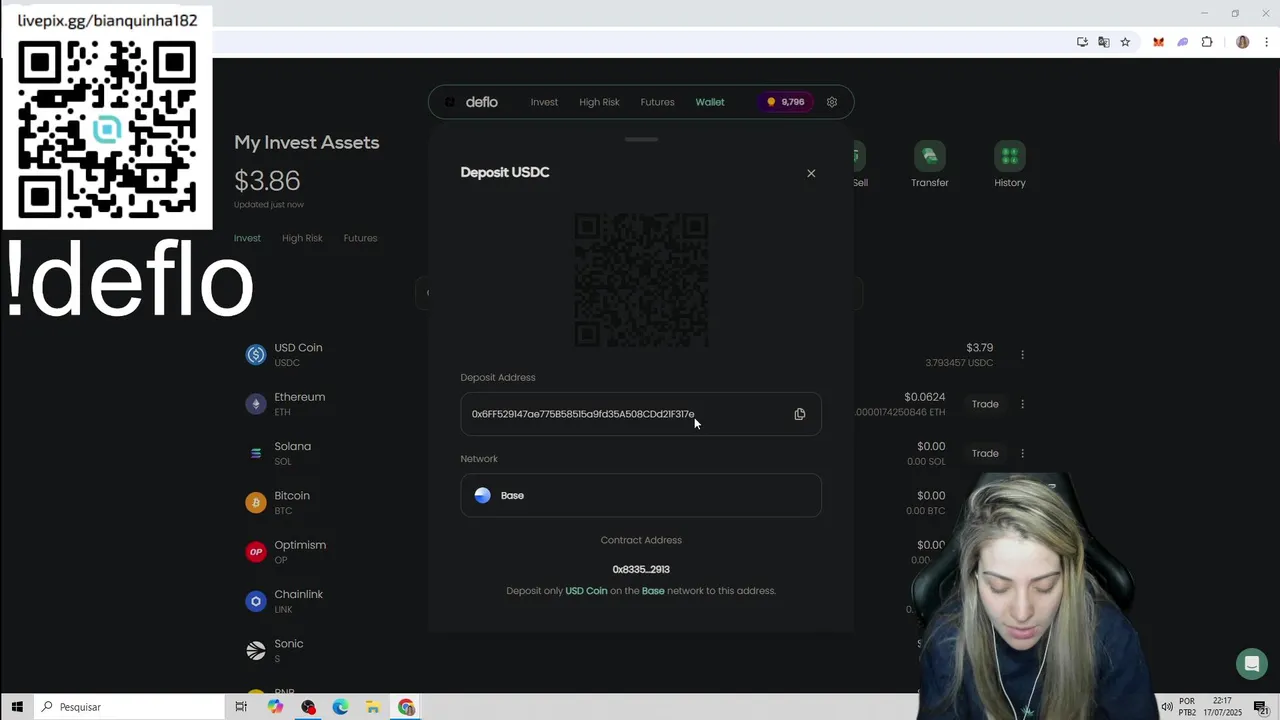Open the Chrome three-dot menu

[x=1267, y=42]
